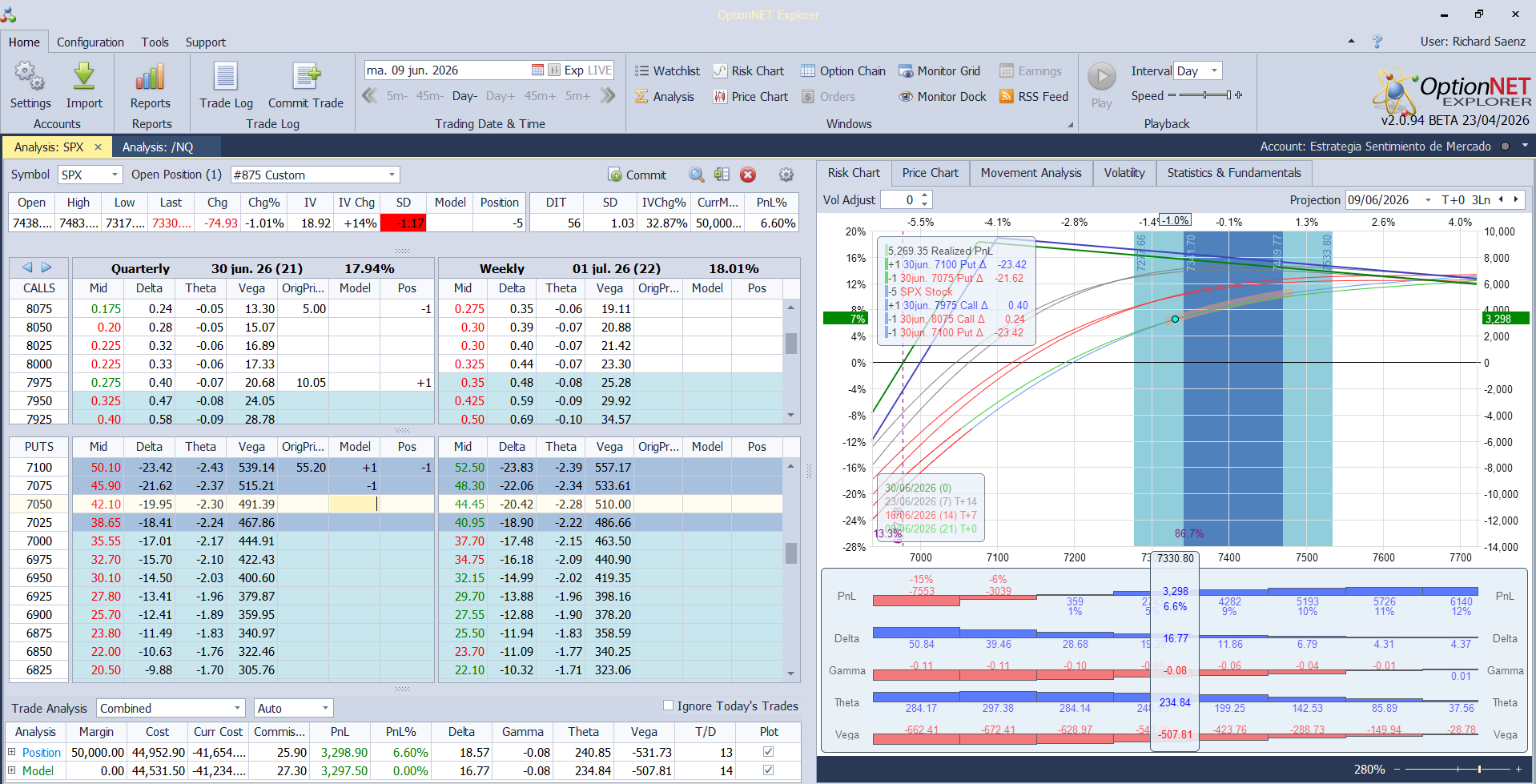
Task: Open the Combined trade analysis dropdown
Action: (x=237, y=709)
